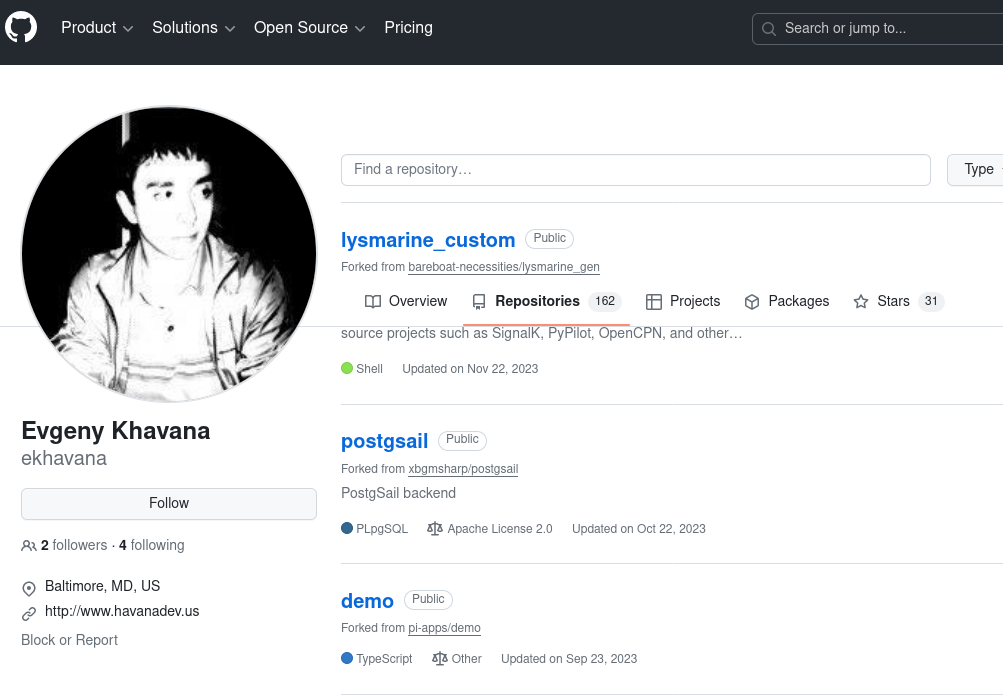Viewport: 1003px width, 700px height.
Task: Click the people icon beside followers
Action: pos(29,546)
